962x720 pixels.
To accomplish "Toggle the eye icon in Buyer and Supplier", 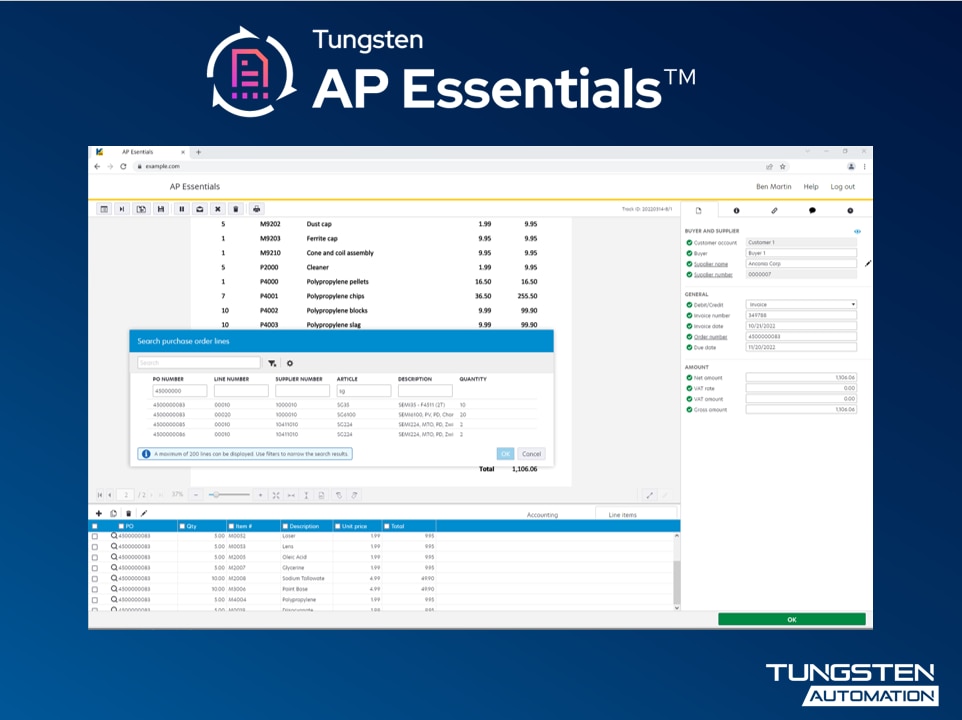I will pyautogui.click(x=857, y=231).
